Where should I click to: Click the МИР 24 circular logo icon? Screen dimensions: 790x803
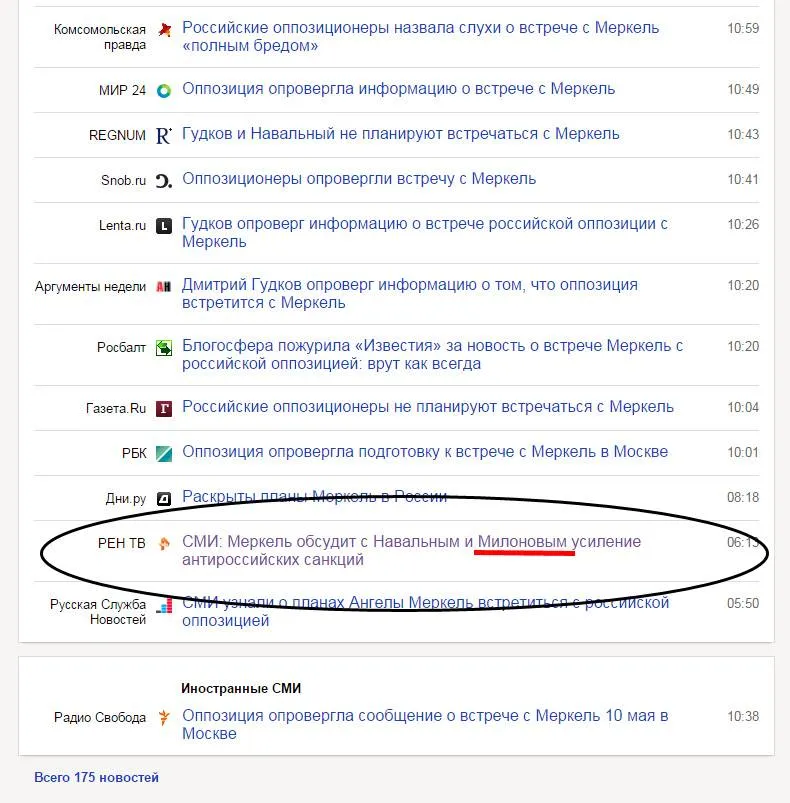coord(164,91)
